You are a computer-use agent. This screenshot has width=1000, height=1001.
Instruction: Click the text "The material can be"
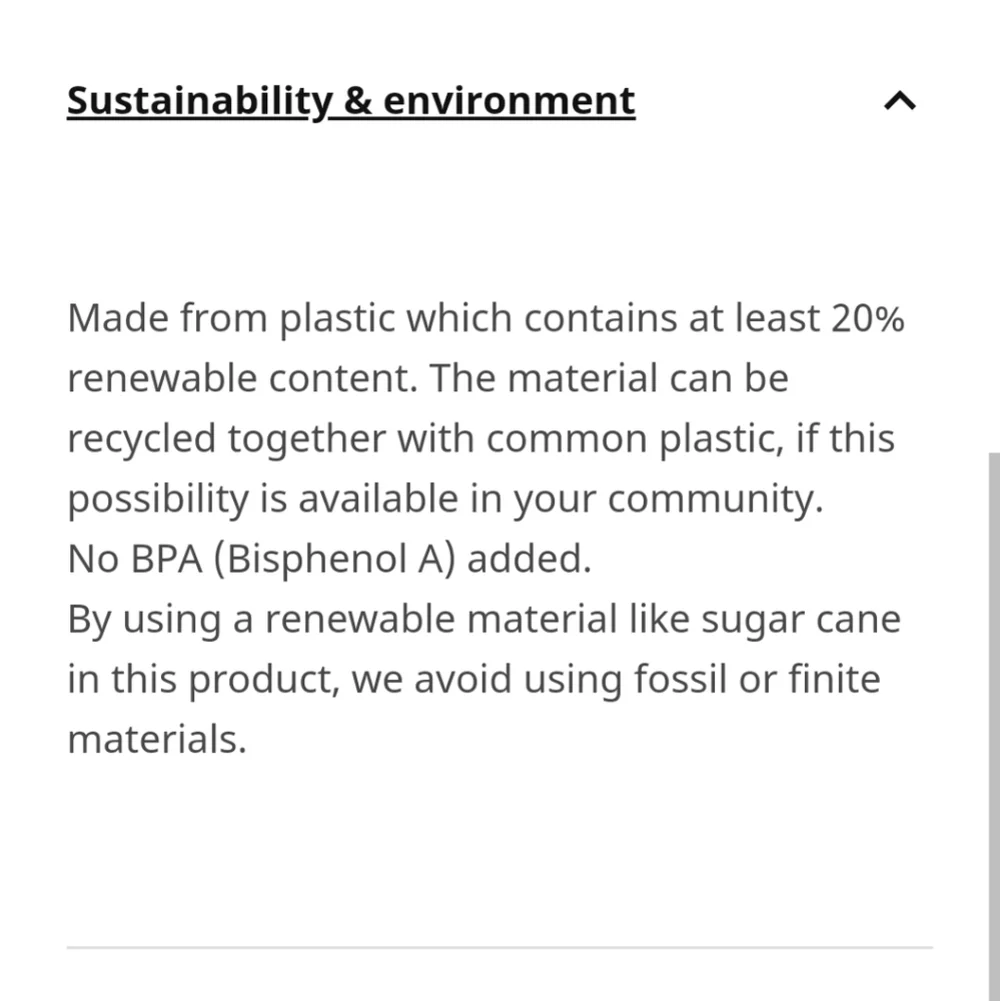(609, 377)
